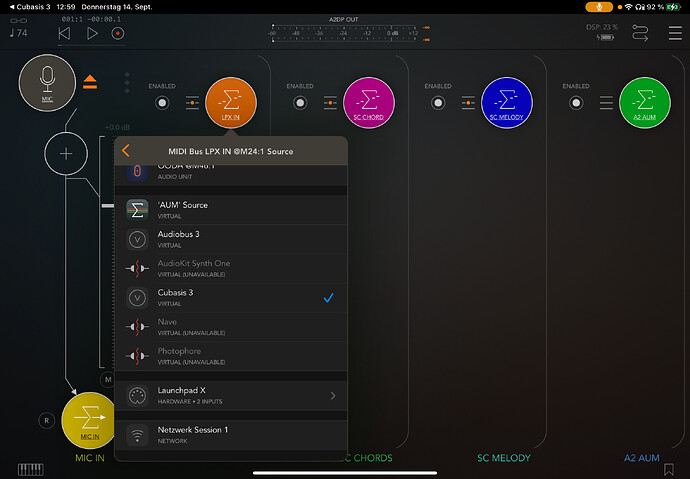The height and width of the screenshot is (479, 690).
Task: Start recording with the record button
Action: coord(117,33)
